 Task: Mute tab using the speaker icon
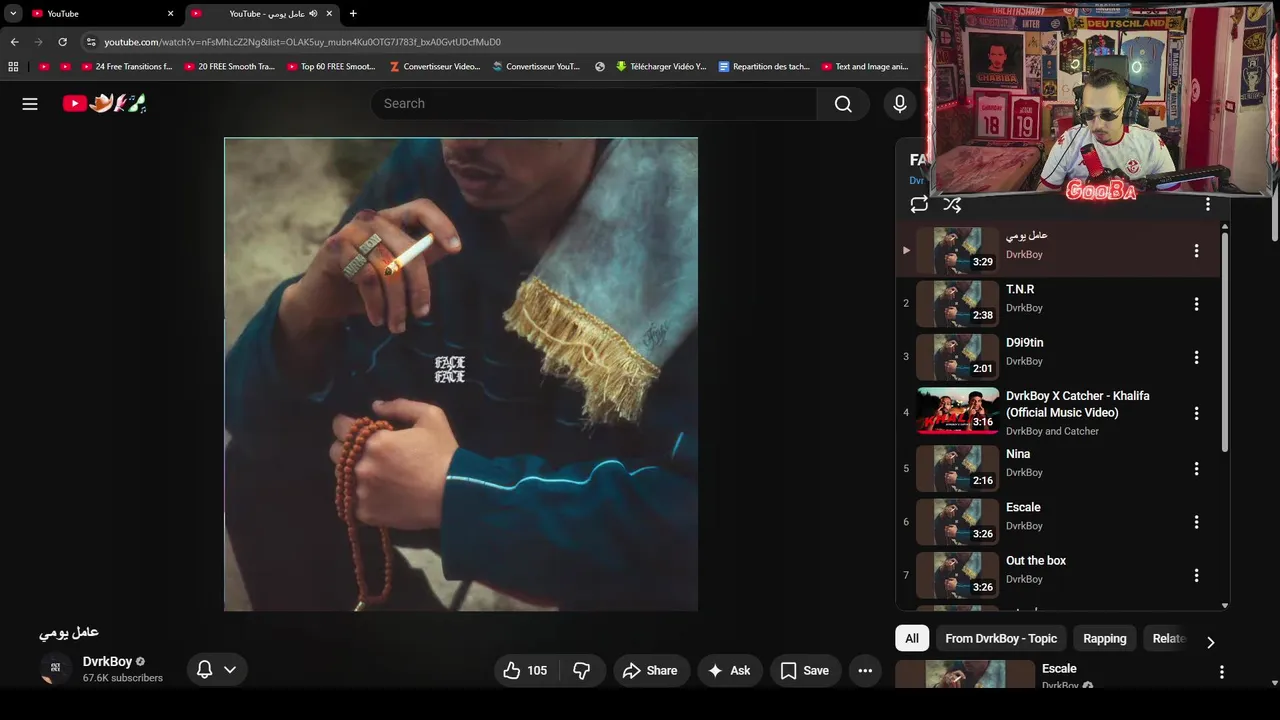pos(313,14)
